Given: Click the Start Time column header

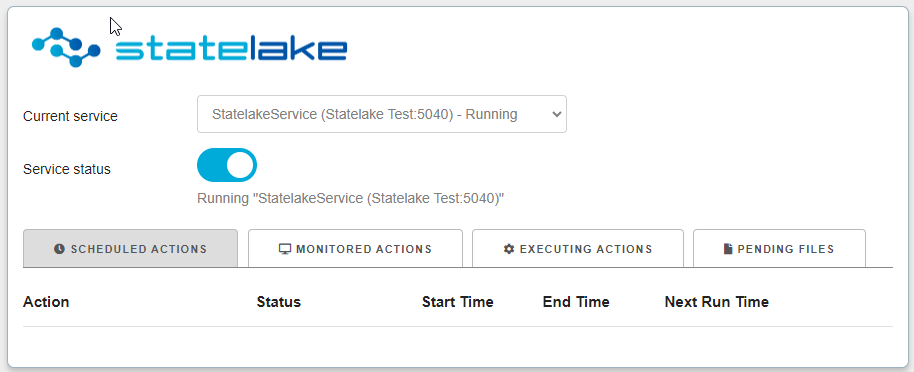Looking at the screenshot, I should 458,302.
